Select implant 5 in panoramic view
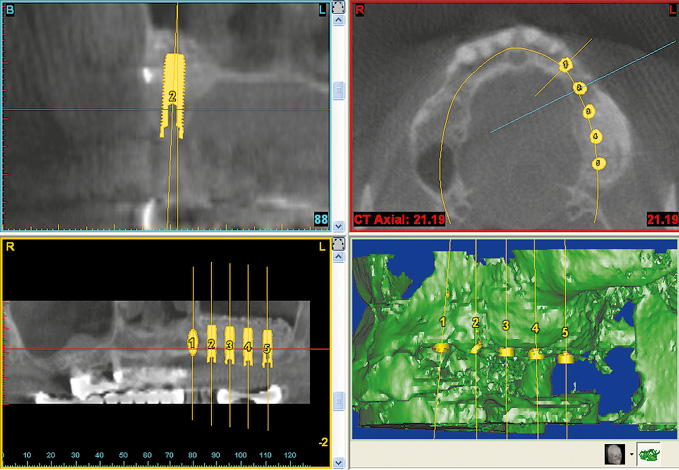Screen dimensions: 679x470 (267, 349)
